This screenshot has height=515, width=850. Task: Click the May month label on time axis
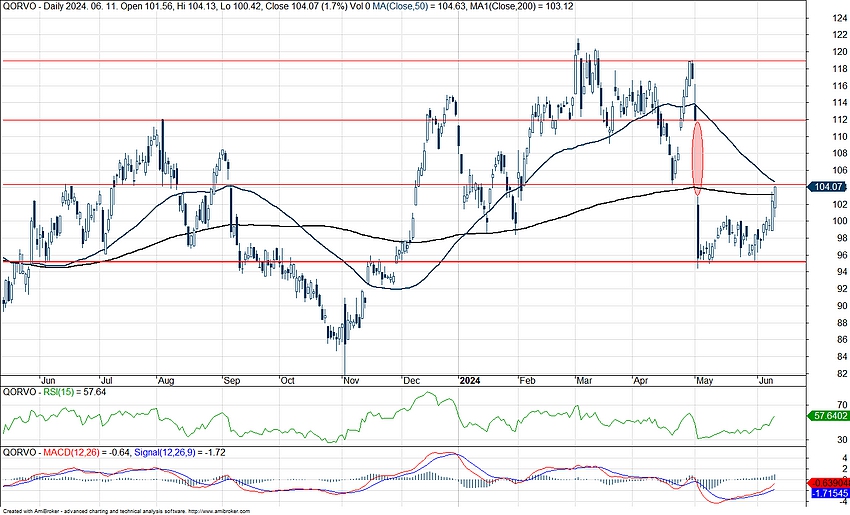pyautogui.click(x=706, y=381)
